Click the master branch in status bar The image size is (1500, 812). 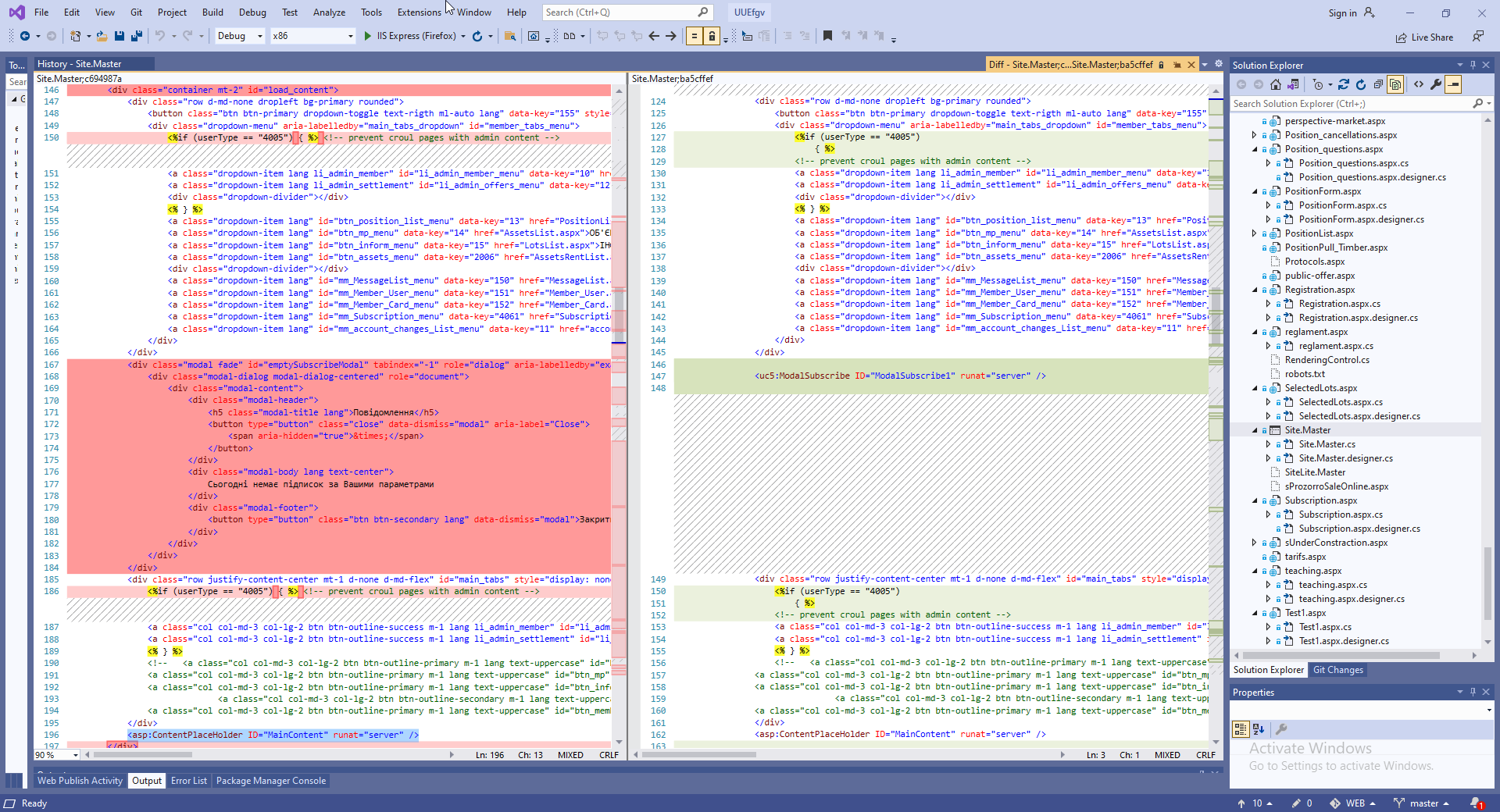click(x=1423, y=803)
